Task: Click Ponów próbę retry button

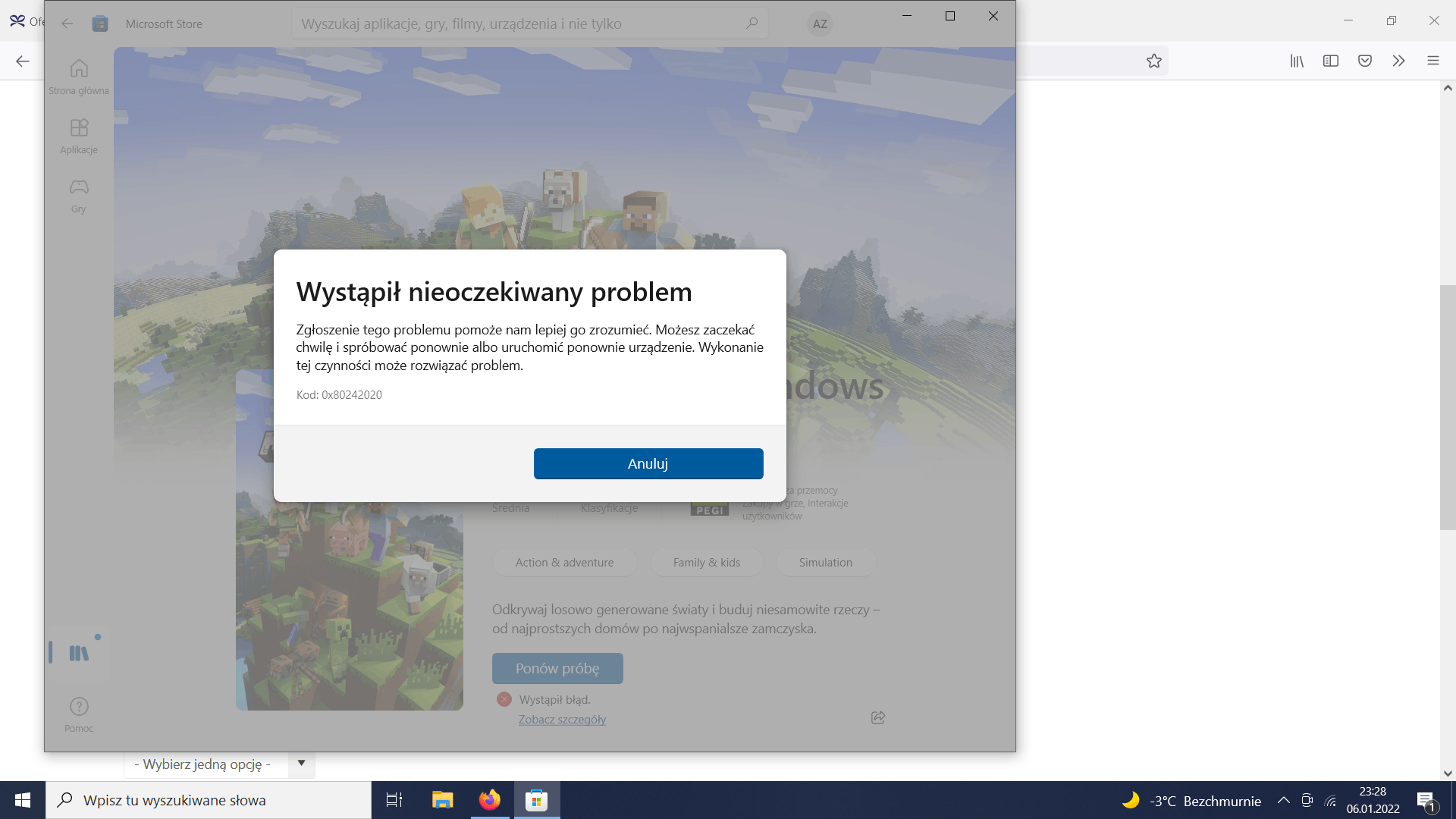Action: coord(557,668)
